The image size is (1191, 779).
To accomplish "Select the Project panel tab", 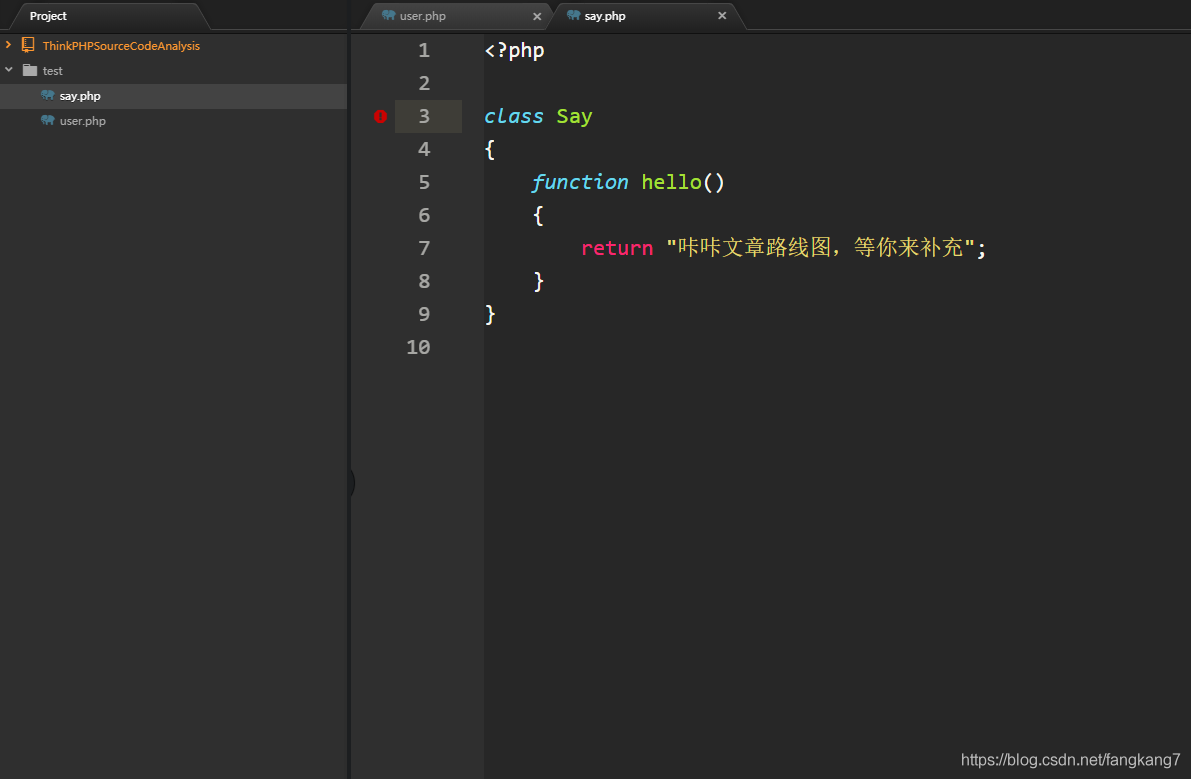I will coord(48,16).
